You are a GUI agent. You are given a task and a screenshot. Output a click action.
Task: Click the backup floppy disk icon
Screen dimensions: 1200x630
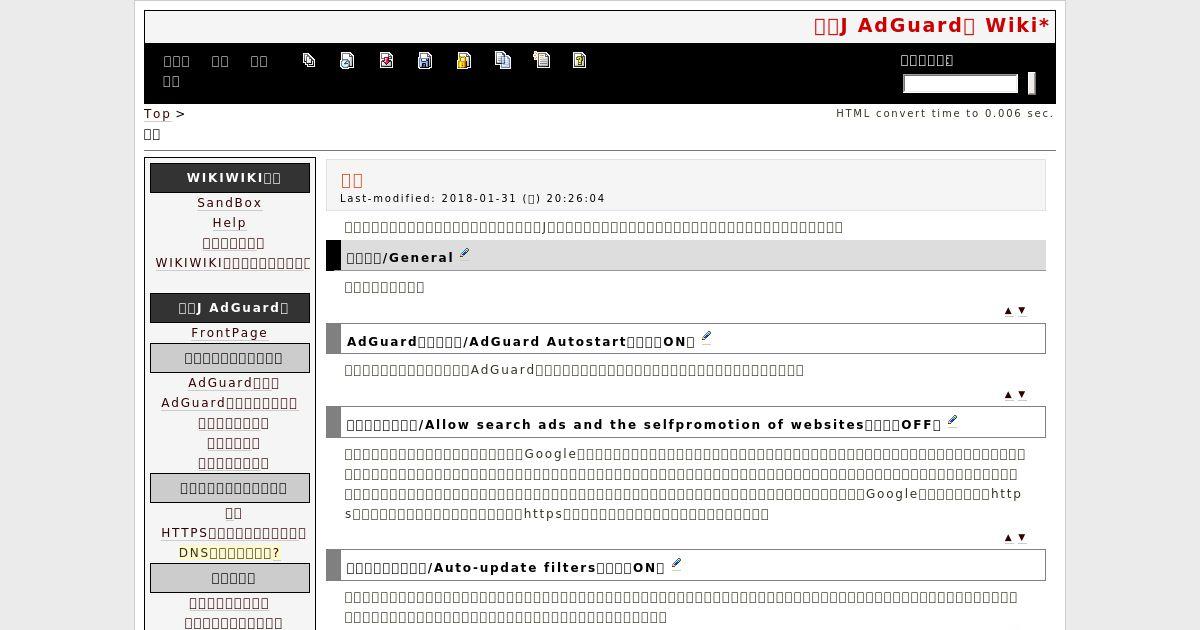425,60
